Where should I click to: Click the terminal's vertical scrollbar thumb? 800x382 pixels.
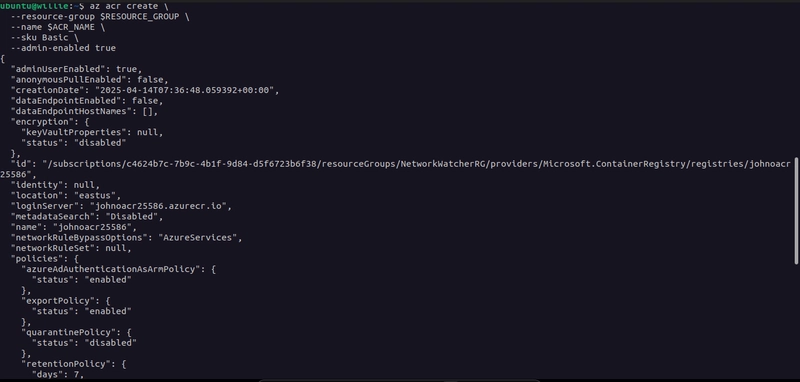click(796, 212)
